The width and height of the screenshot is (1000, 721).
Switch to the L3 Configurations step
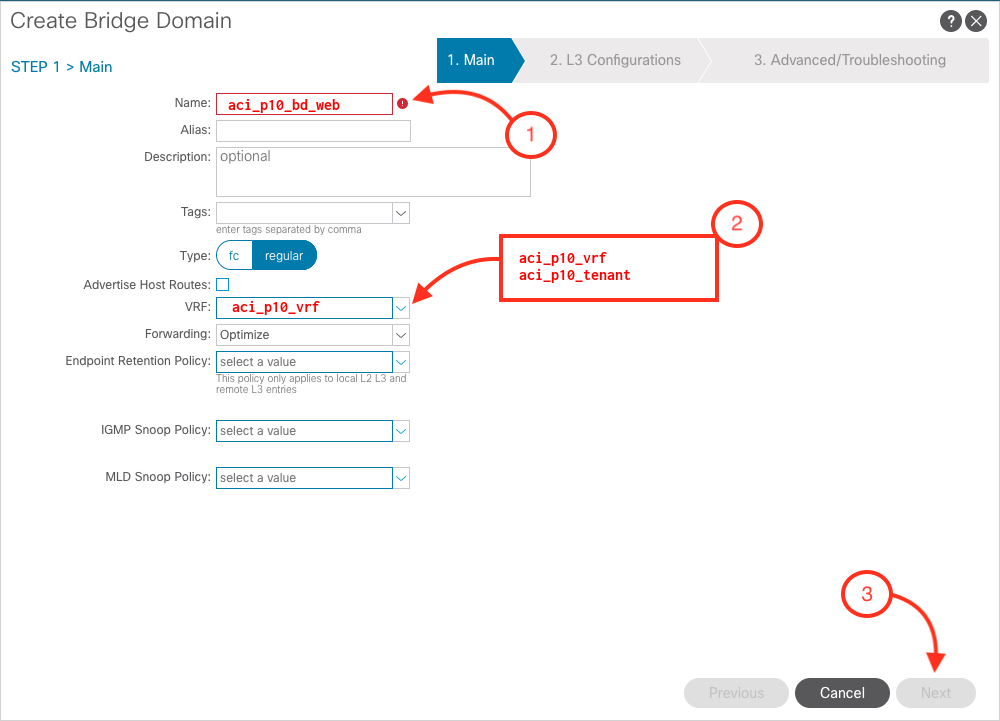[615, 60]
